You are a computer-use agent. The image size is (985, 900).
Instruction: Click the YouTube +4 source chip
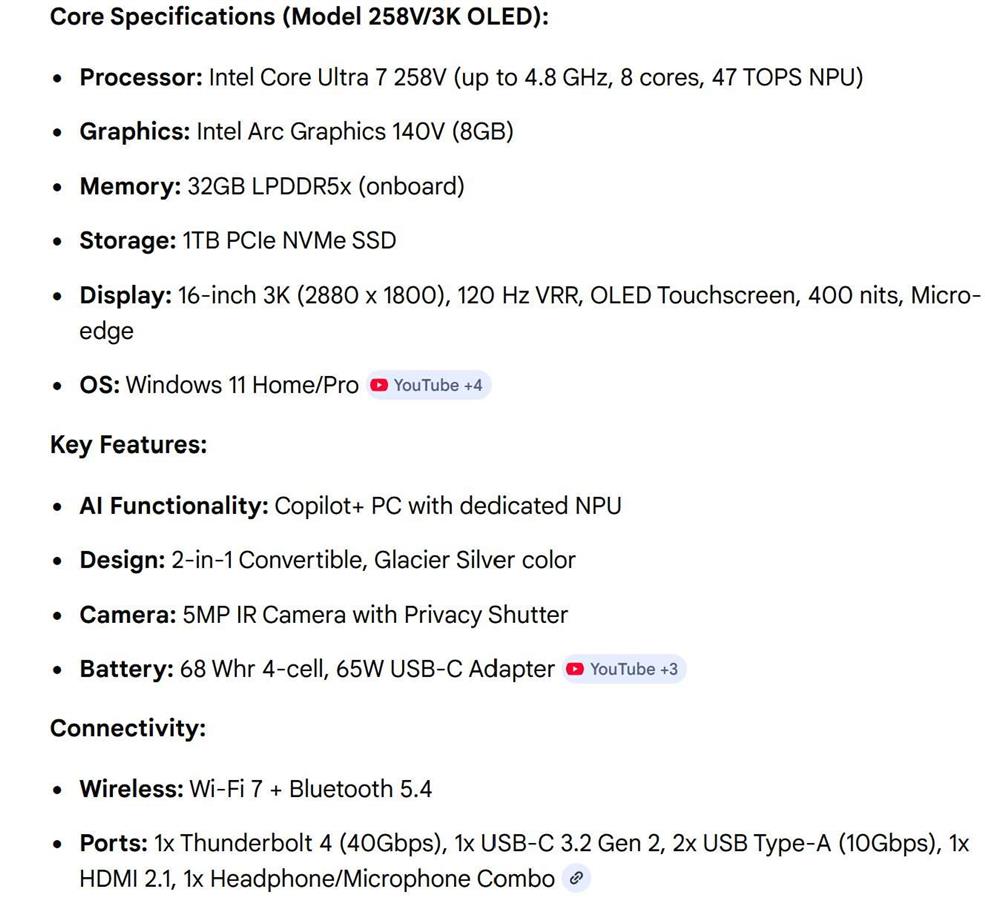point(429,385)
